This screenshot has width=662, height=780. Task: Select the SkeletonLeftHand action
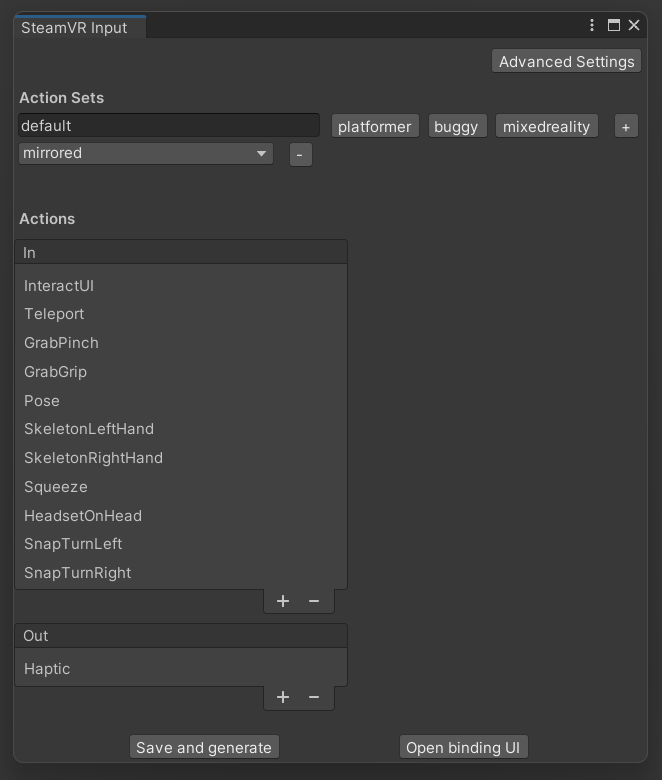click(181, 429)
